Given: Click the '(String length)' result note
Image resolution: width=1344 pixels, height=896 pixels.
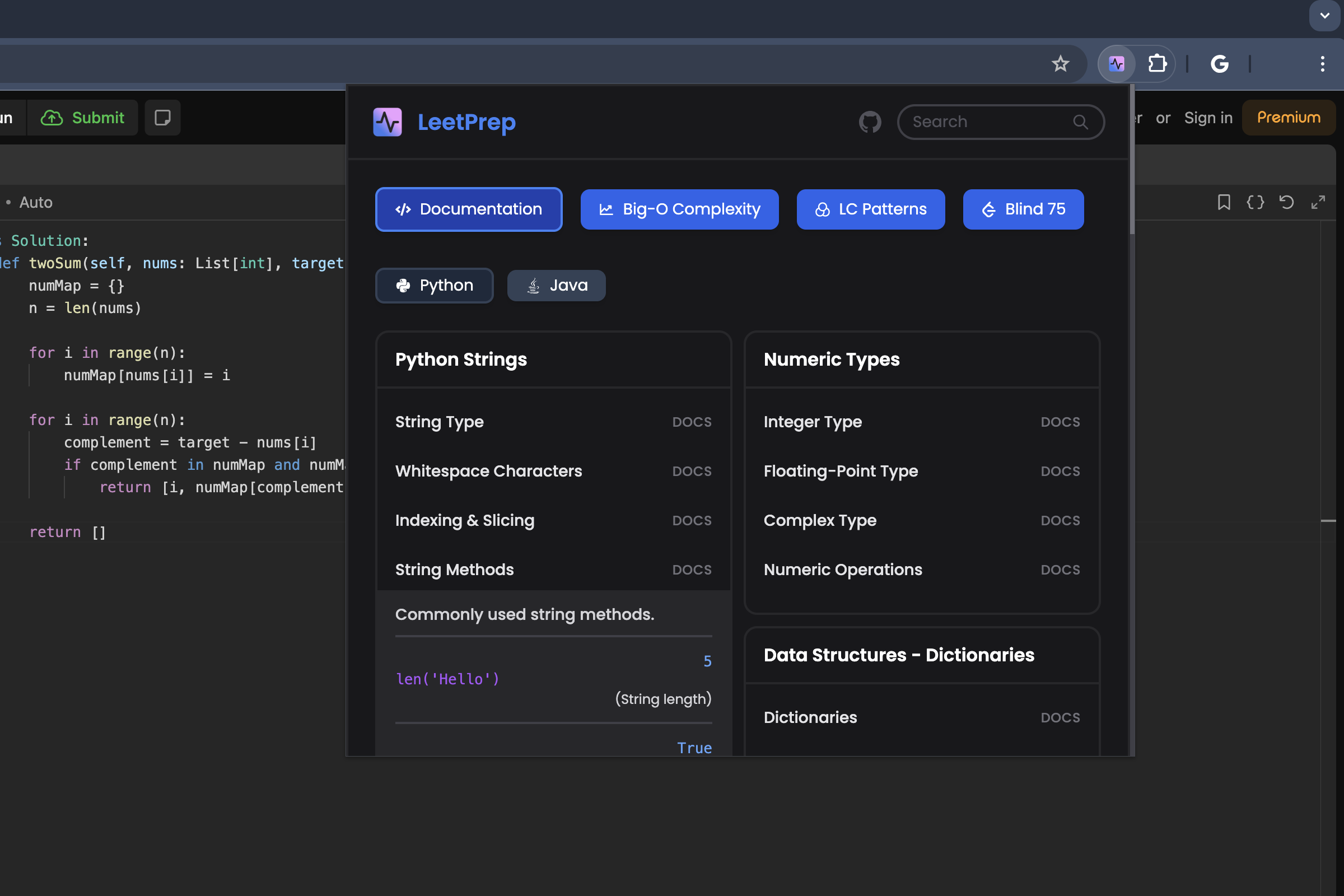Looking at the screenshot, I should (x=663, y=699).
